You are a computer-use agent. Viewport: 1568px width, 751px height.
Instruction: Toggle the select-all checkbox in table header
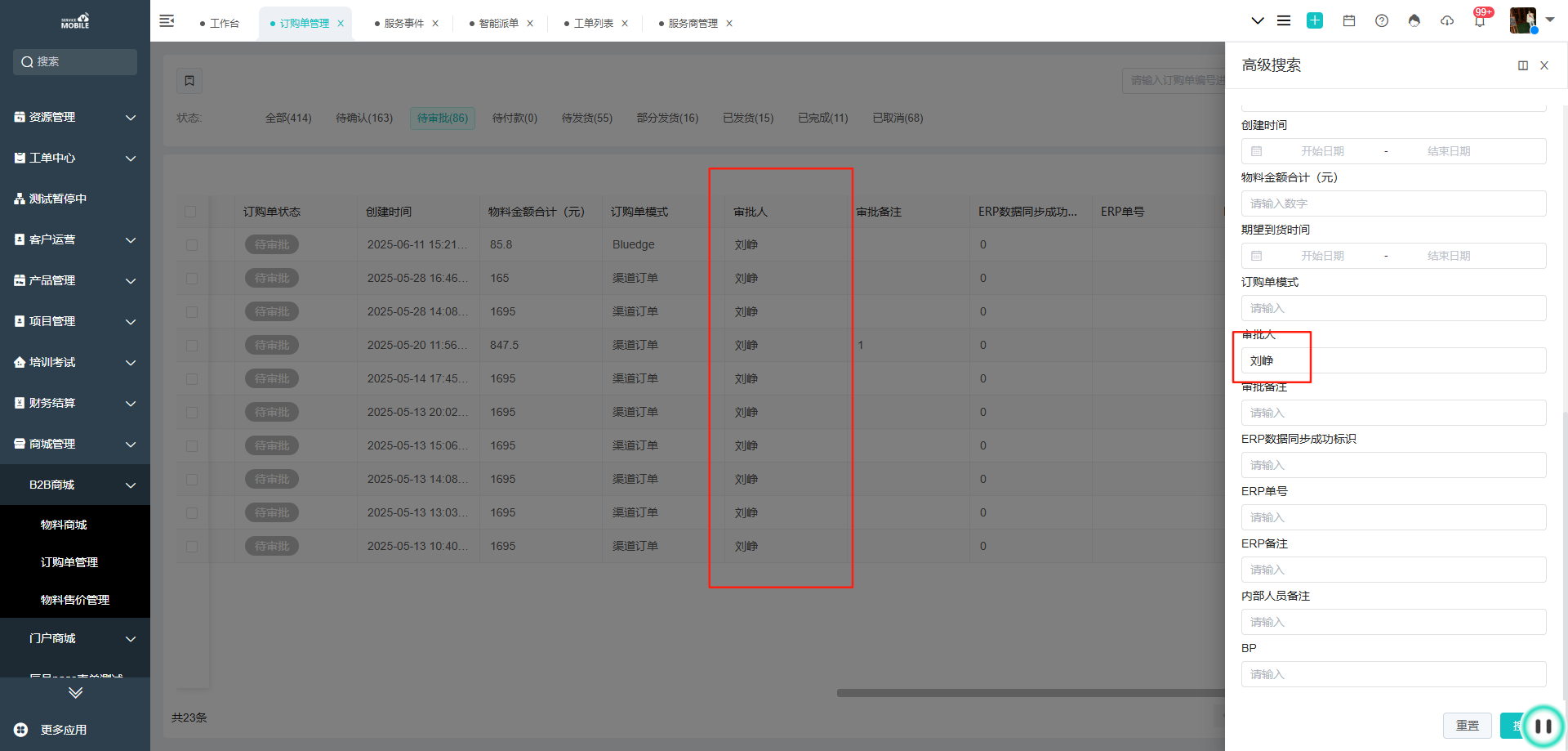(x=190, y=212)
